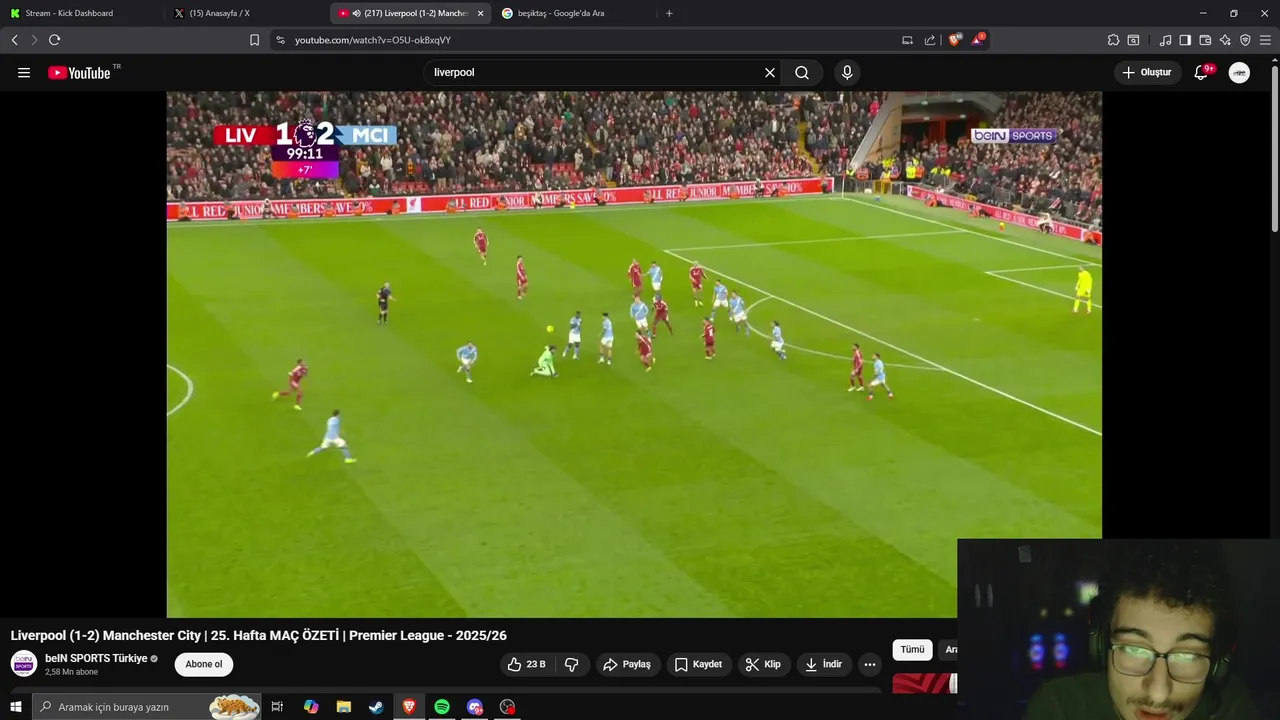Open the YouTube account avatar menu
This screenshot has width=1280, height=720.
1239,72
